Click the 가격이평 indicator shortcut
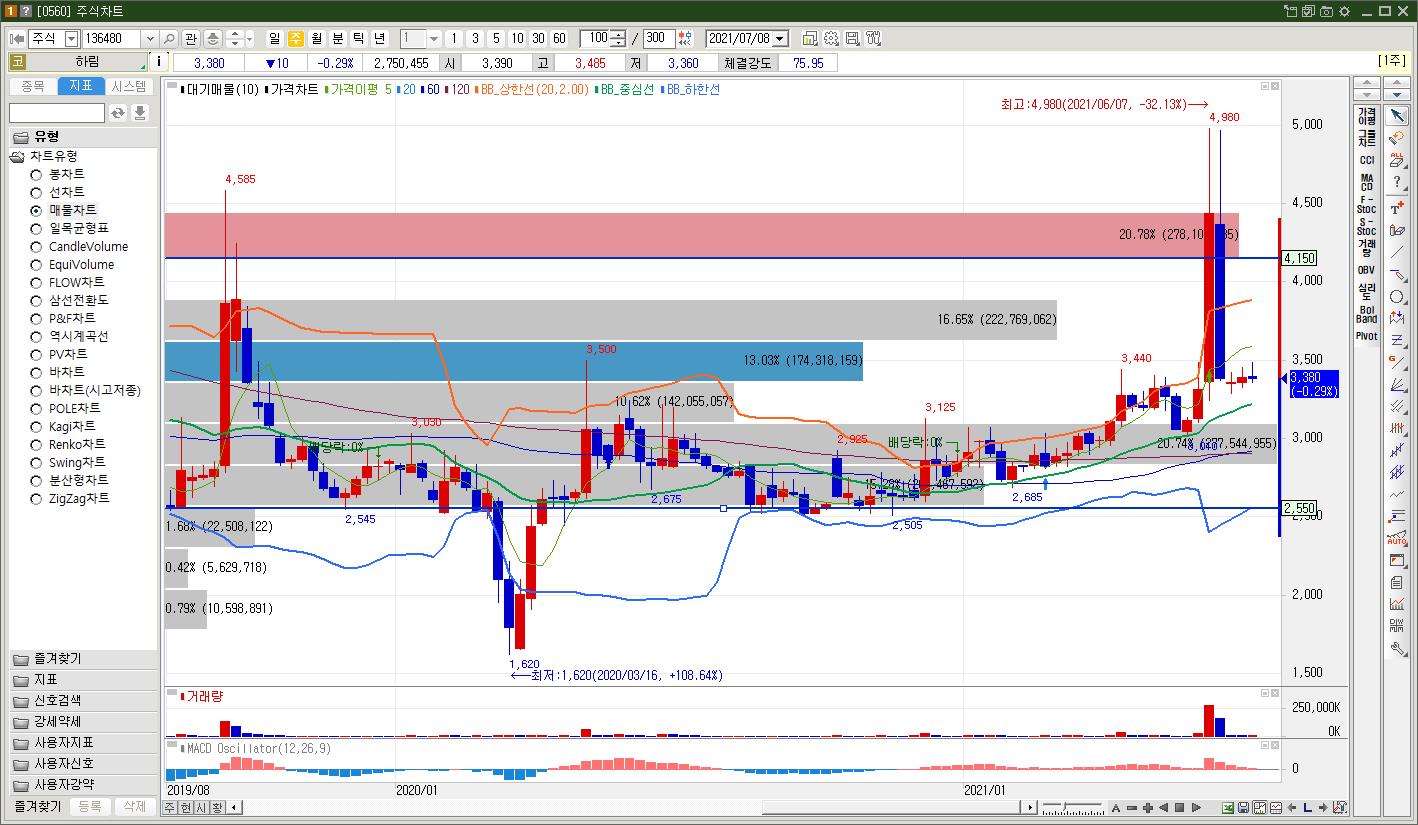The height and width of the screenshot is (825, 1418). coord(1366,117)
